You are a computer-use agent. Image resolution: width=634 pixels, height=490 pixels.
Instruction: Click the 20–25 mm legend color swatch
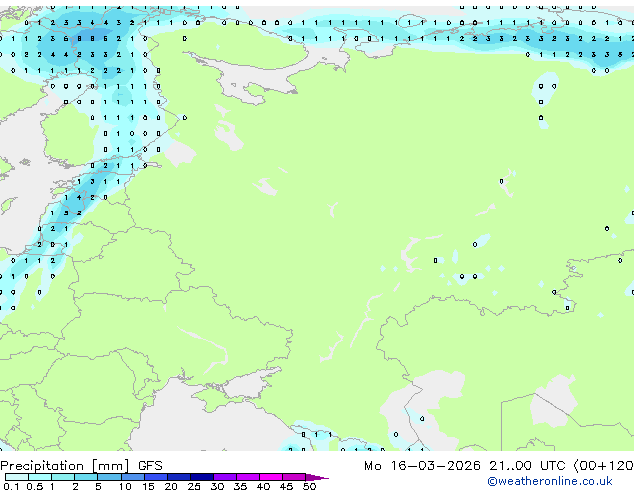tap(178, 477)
